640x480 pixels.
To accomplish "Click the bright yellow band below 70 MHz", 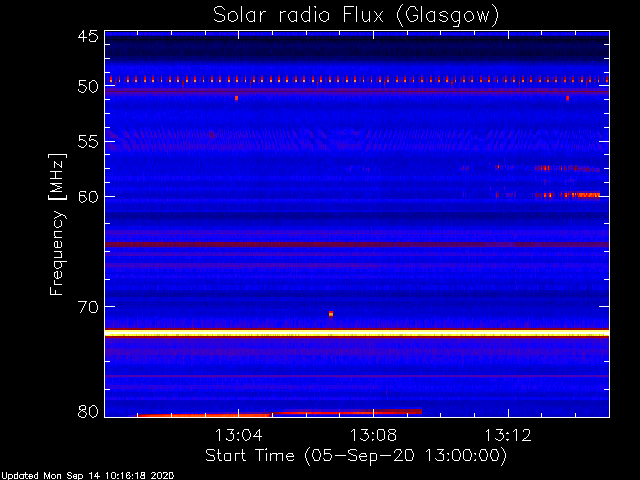I will (x=357, y=333).
